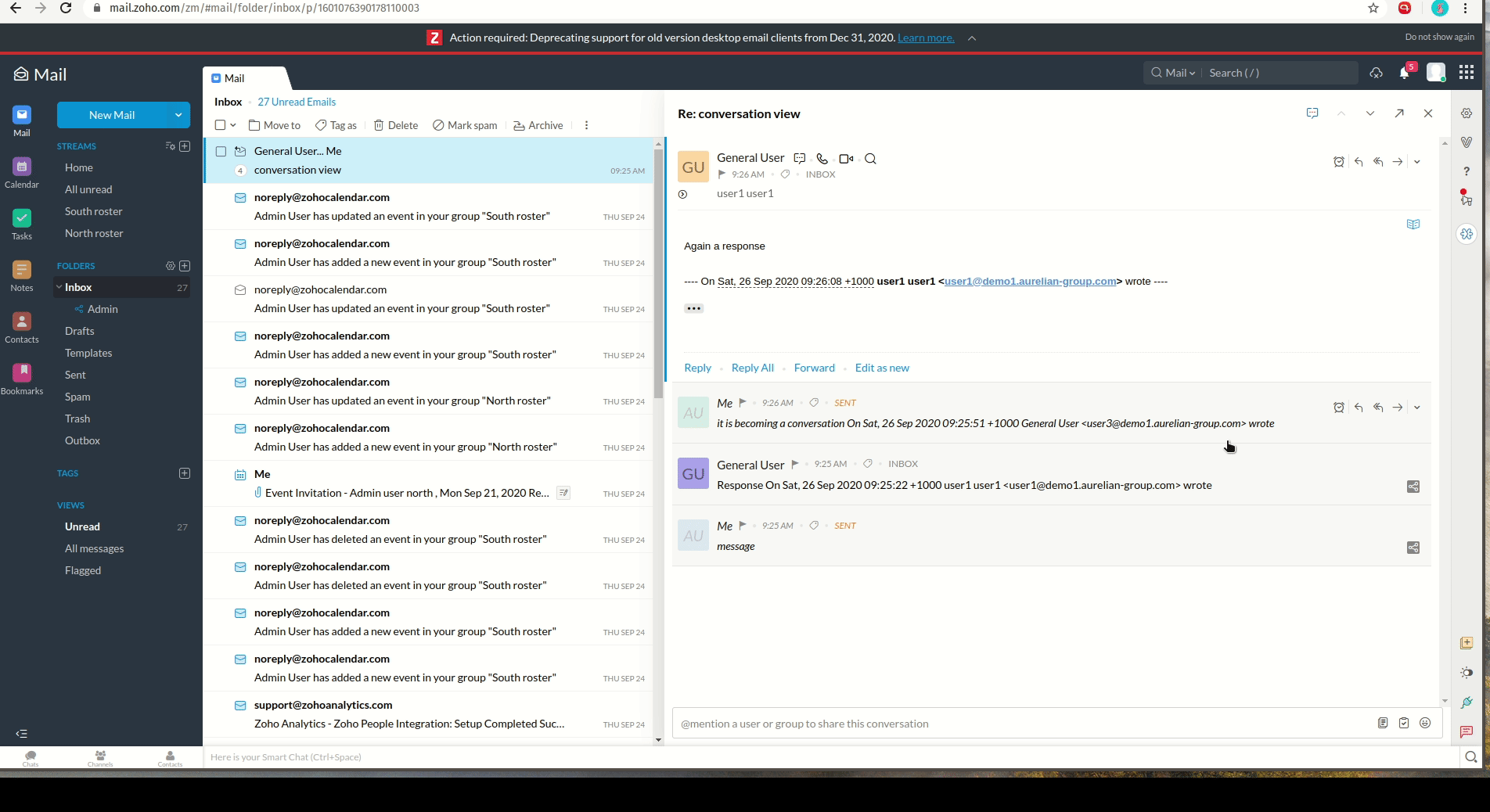
Task: Open Learn more link in banner
Action: 926,38
